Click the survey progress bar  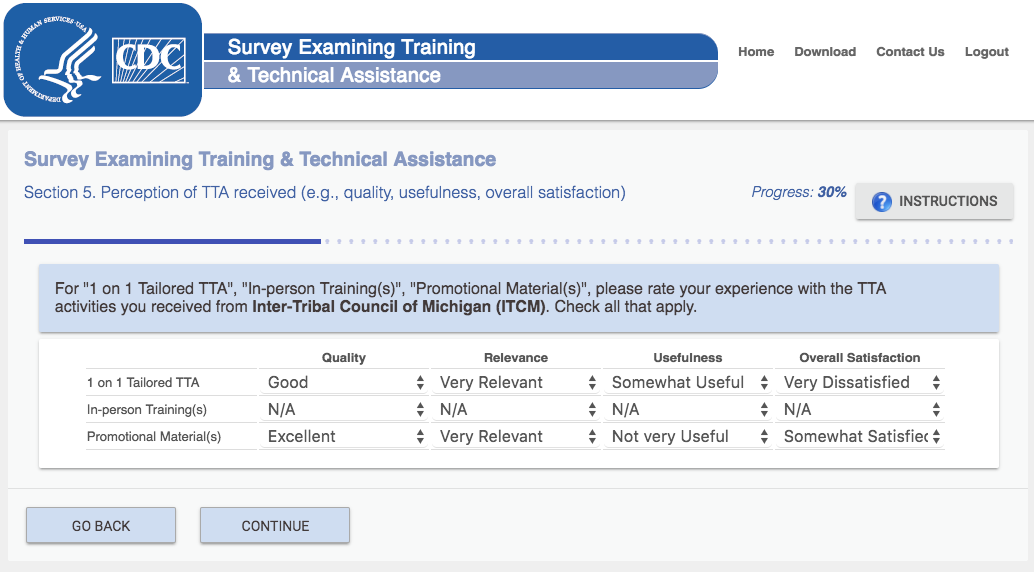518,241
